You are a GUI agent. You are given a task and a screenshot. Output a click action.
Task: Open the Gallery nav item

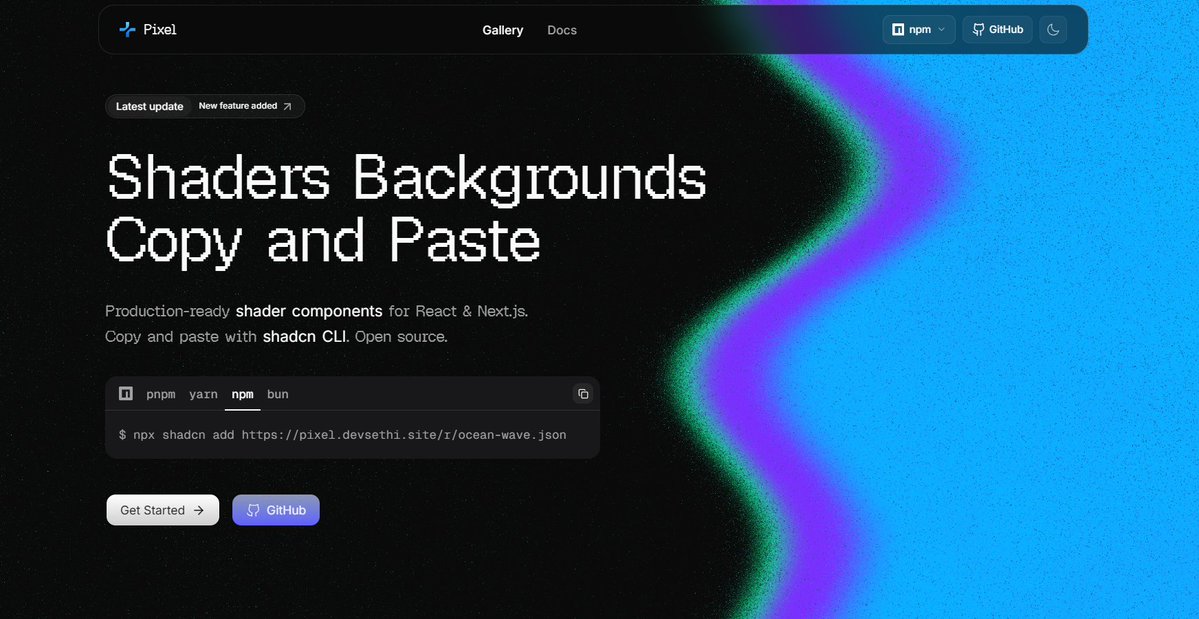point(502,31)
